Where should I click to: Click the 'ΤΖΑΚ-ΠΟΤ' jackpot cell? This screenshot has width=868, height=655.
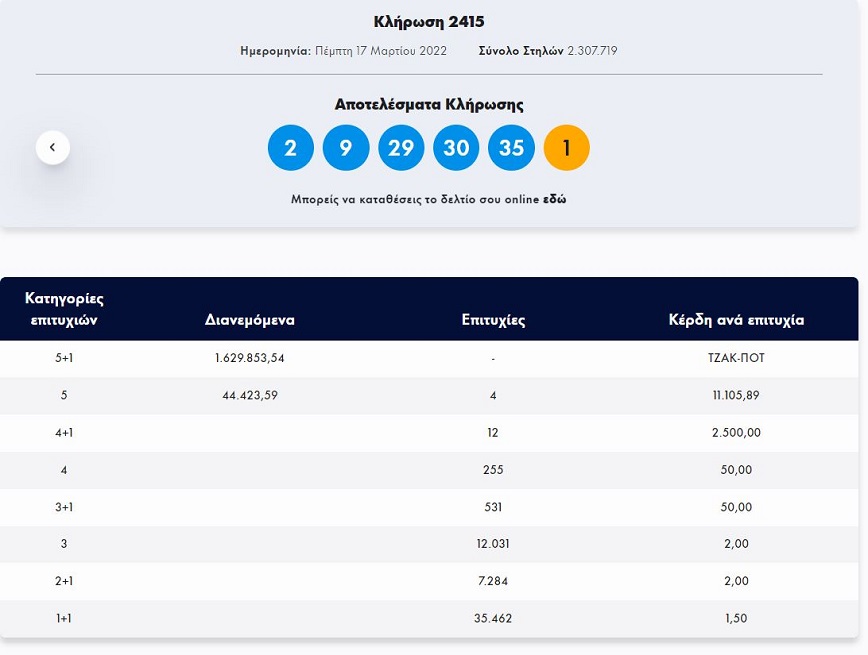pos(736,358)
